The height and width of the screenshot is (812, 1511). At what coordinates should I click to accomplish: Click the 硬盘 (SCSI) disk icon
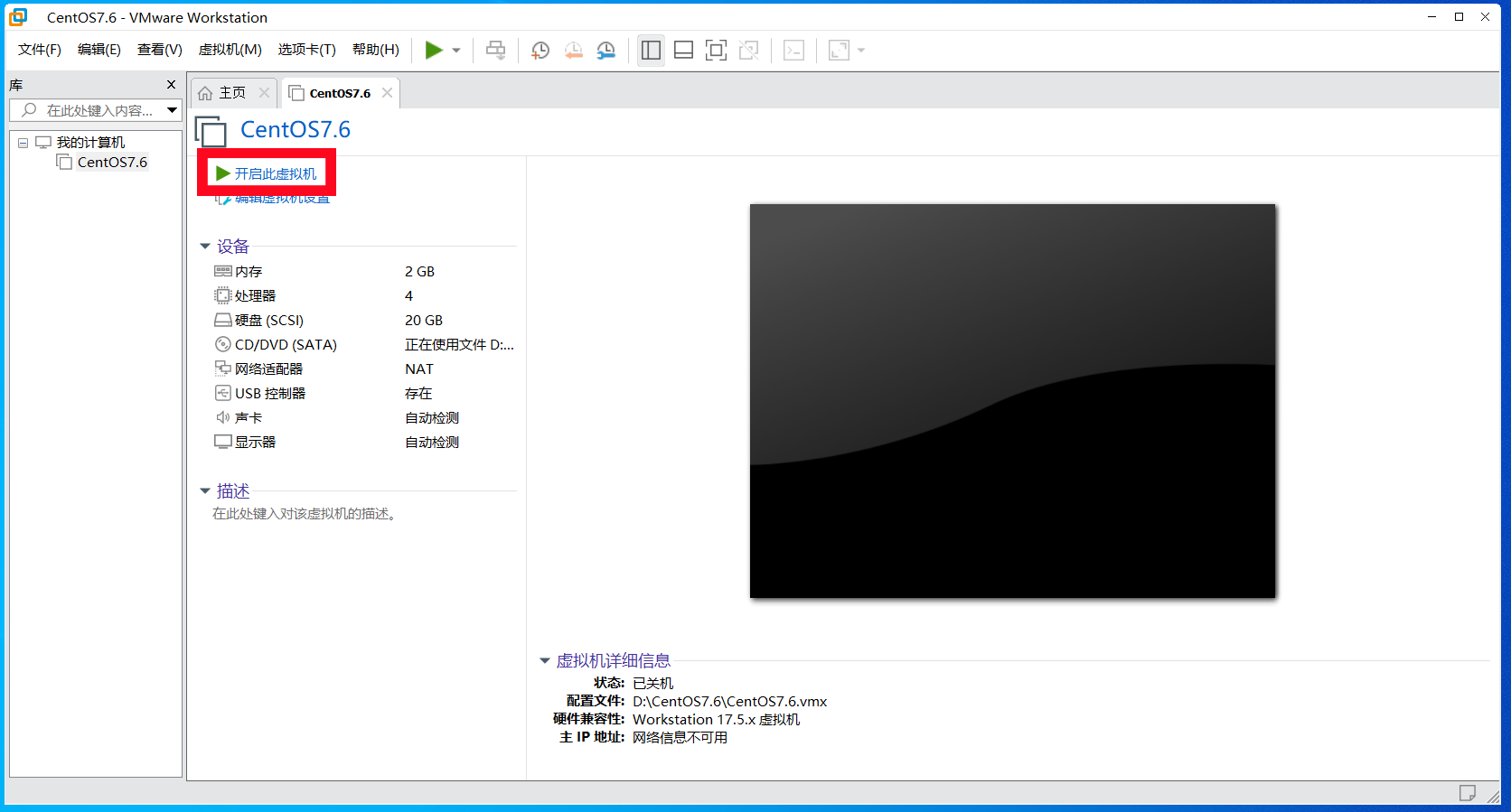click(223, 320)
